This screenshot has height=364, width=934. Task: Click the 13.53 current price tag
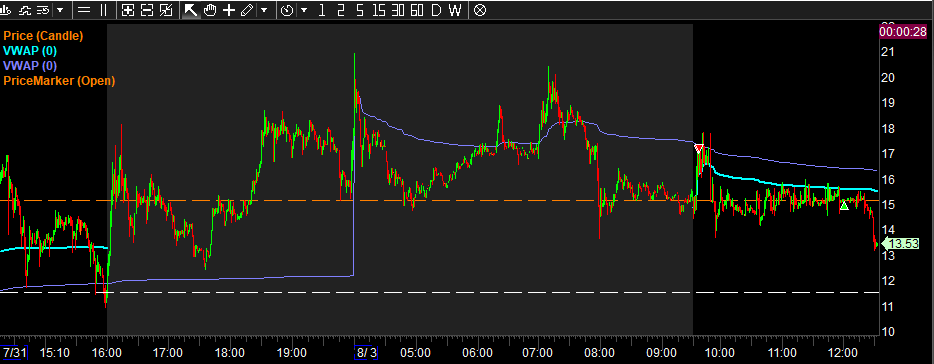tap(900, 243)
